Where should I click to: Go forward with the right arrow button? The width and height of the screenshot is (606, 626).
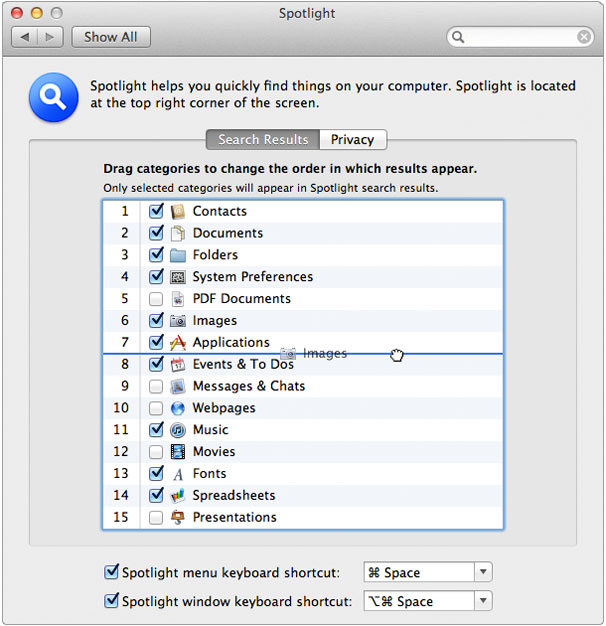coord(50,37)
